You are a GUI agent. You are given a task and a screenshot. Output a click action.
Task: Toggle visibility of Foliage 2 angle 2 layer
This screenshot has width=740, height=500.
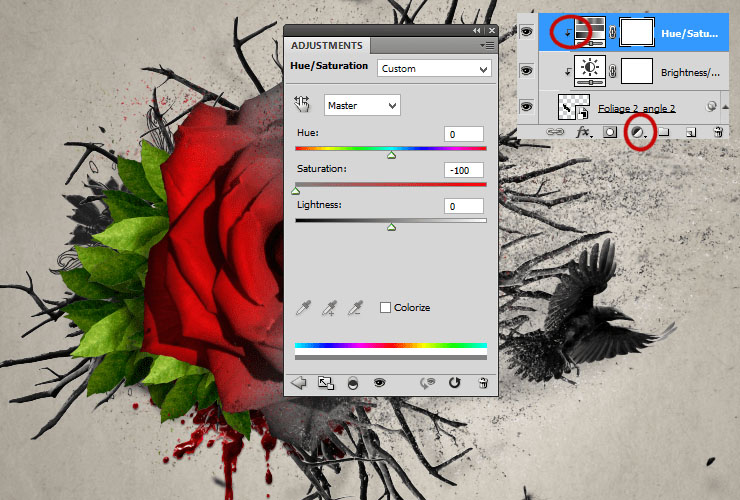[526, 107]
